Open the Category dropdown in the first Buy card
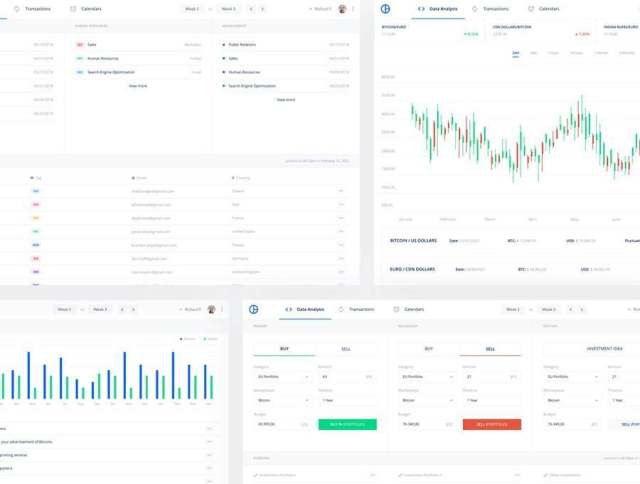640x484 pixels. click(283, 377)
